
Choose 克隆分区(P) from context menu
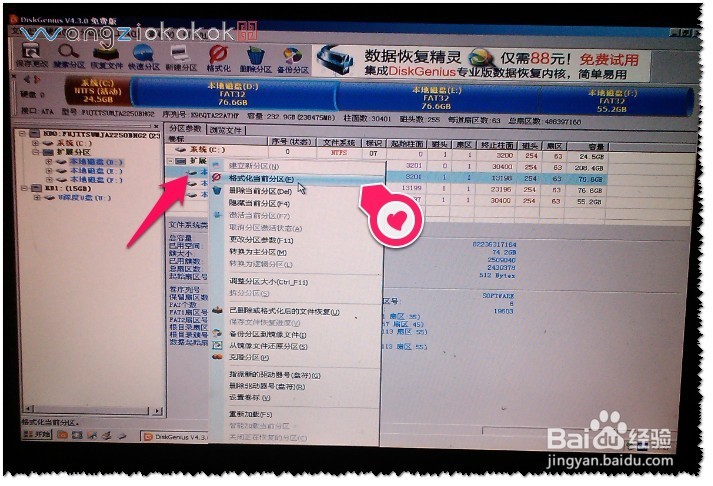(x=249, y=357)
